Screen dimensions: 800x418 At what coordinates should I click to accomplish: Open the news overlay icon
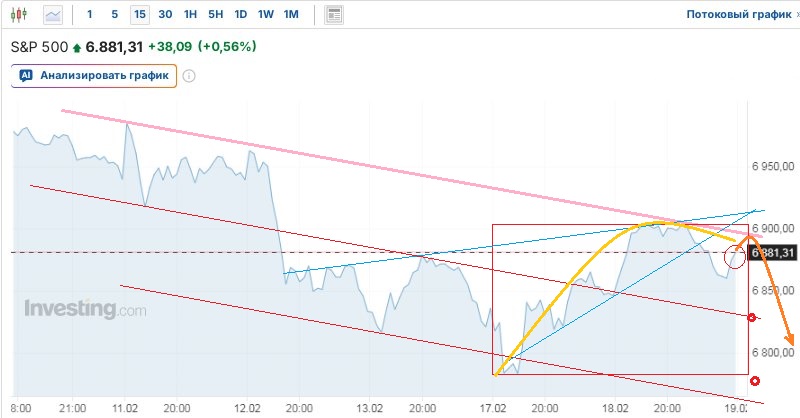click(334, 15)
